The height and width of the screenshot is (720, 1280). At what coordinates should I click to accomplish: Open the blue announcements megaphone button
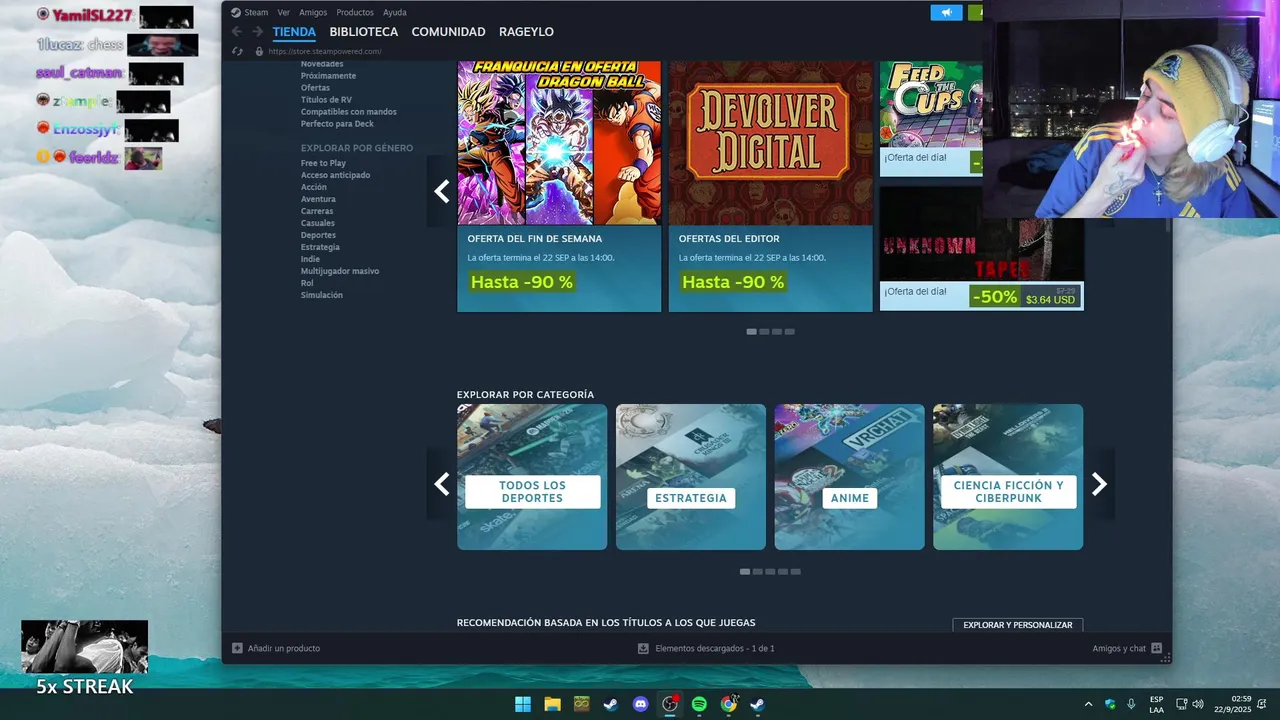pyautogui.click(x=946, y=12)
